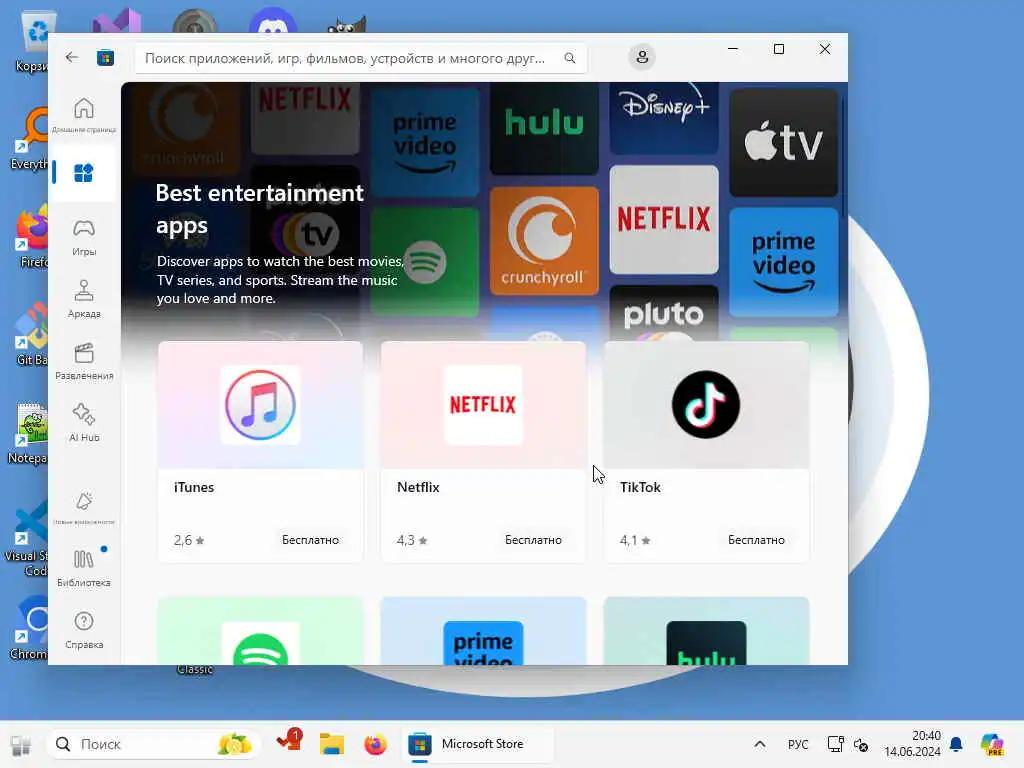Click the muted volume tray icon

tap(861, 744)
